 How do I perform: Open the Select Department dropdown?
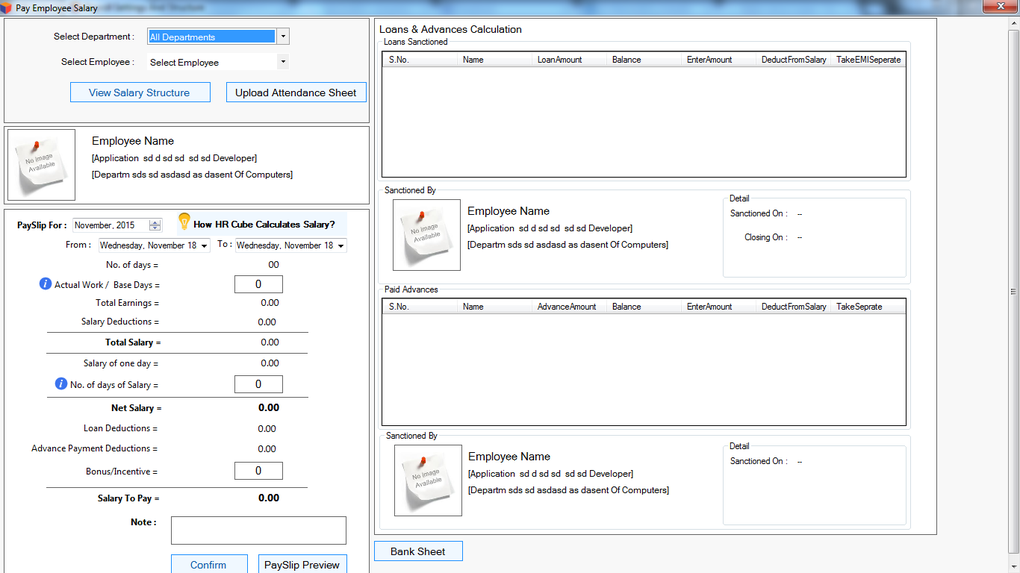[x=283, y=36]
